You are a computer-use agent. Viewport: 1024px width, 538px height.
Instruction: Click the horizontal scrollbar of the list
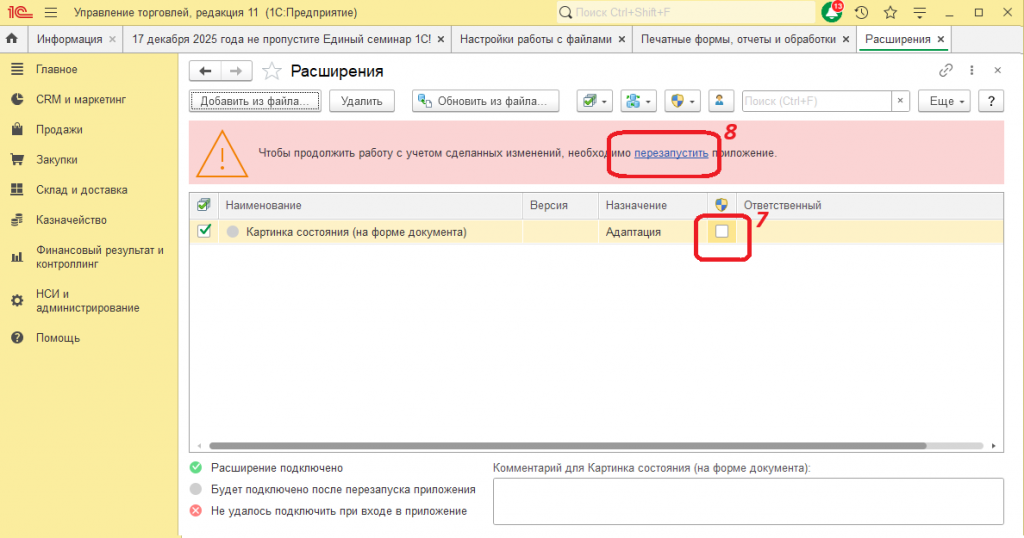(568, 446)
